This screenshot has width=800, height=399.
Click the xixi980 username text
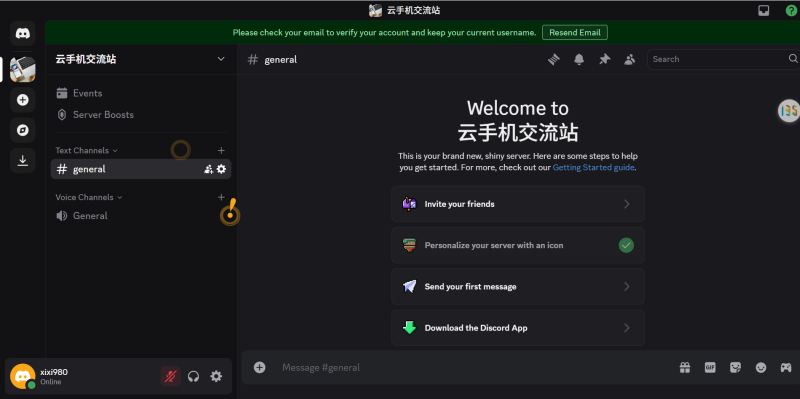[54, 372]
